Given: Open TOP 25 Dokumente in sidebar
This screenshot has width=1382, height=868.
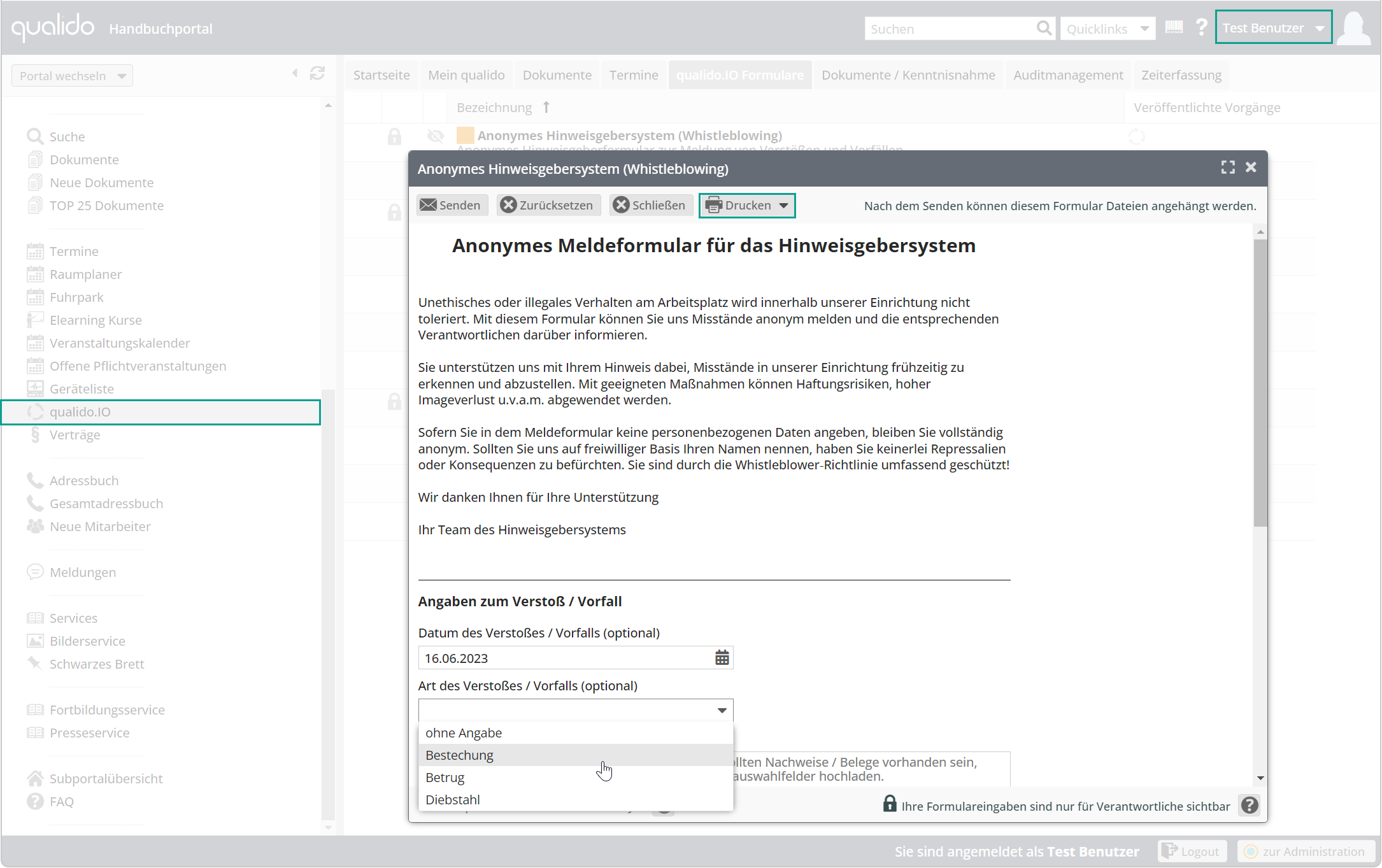Looking at the screenshot, I should pos(106,206).
